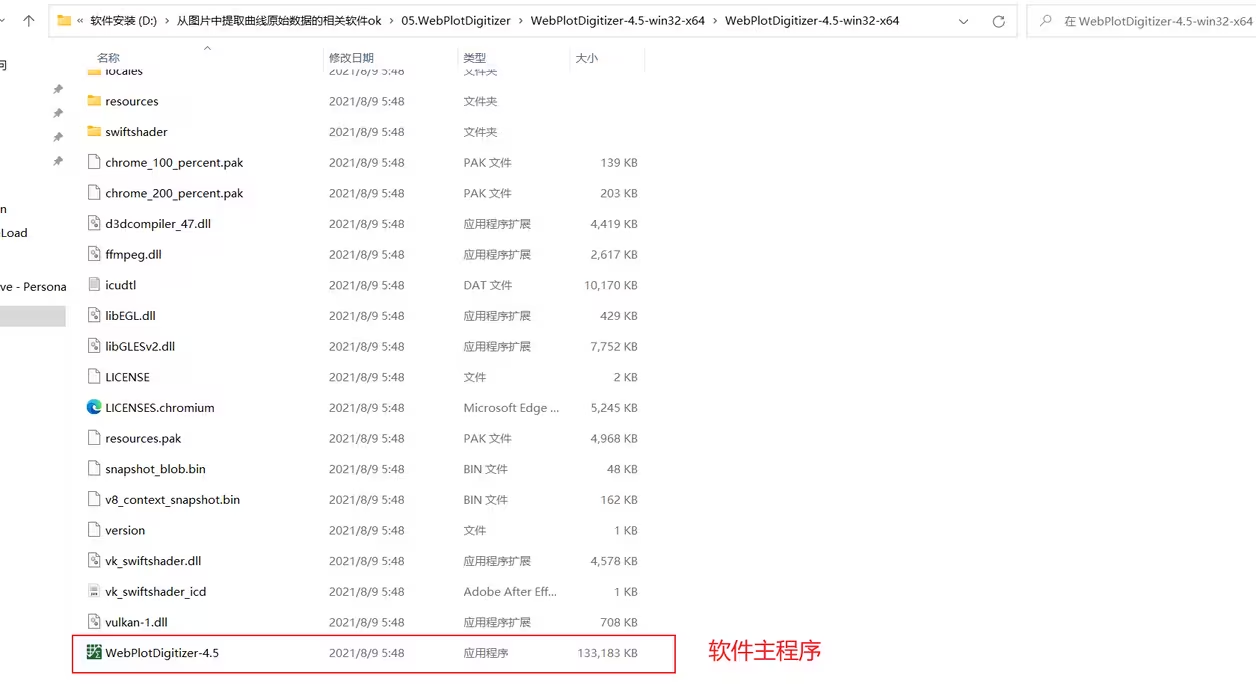
Task: Select the libGLESv2.dll file name
Action: [140, 346]
